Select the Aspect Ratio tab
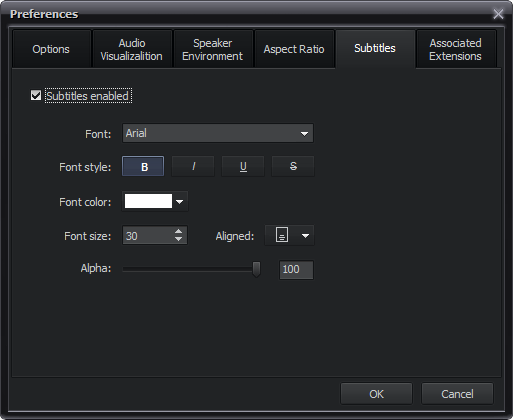513x420 pixels. point(294,49)
